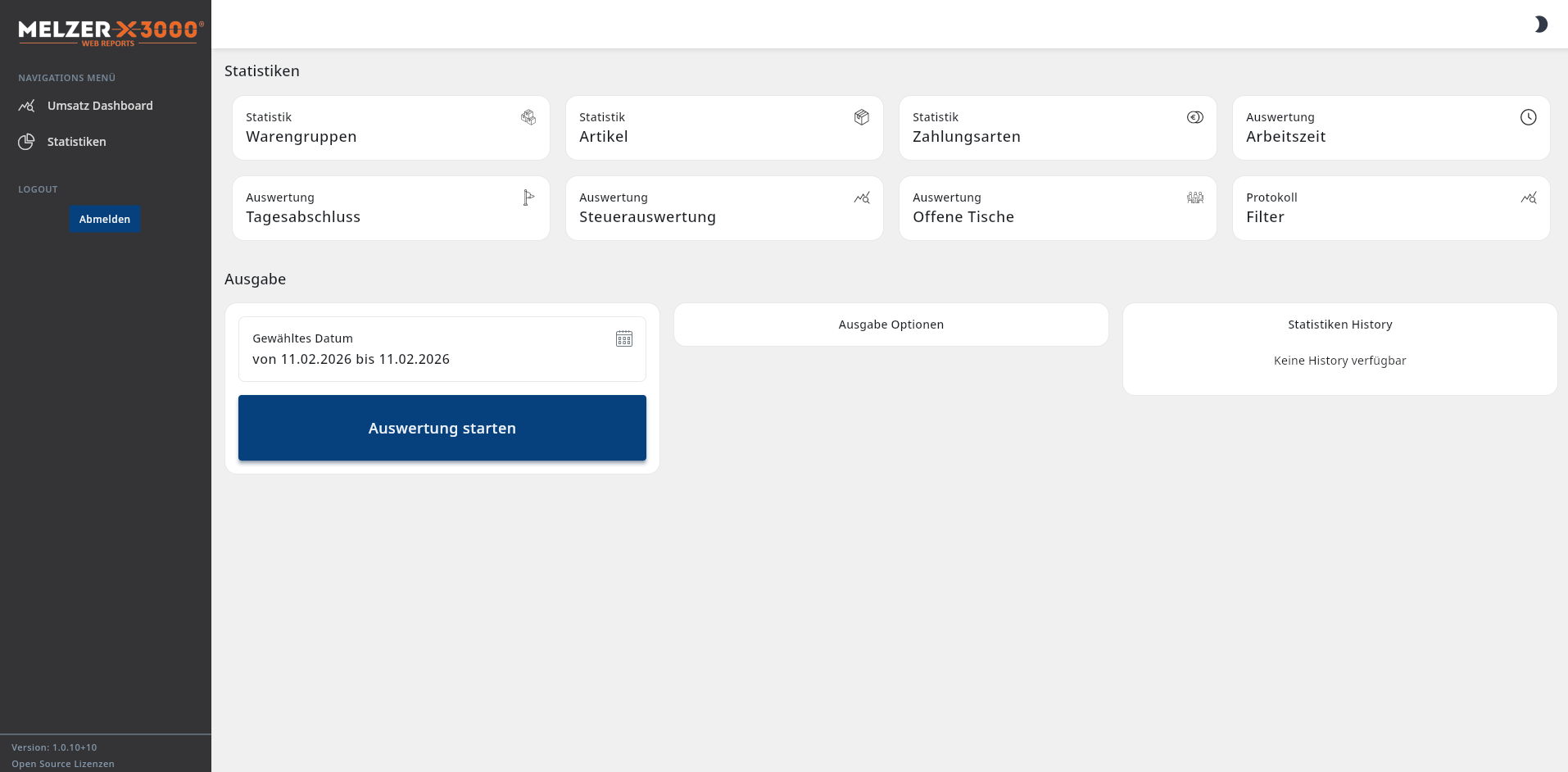1568x772 pixels.
Task: Open the Offene Tische card
Action: click(x=1058, y=208)
